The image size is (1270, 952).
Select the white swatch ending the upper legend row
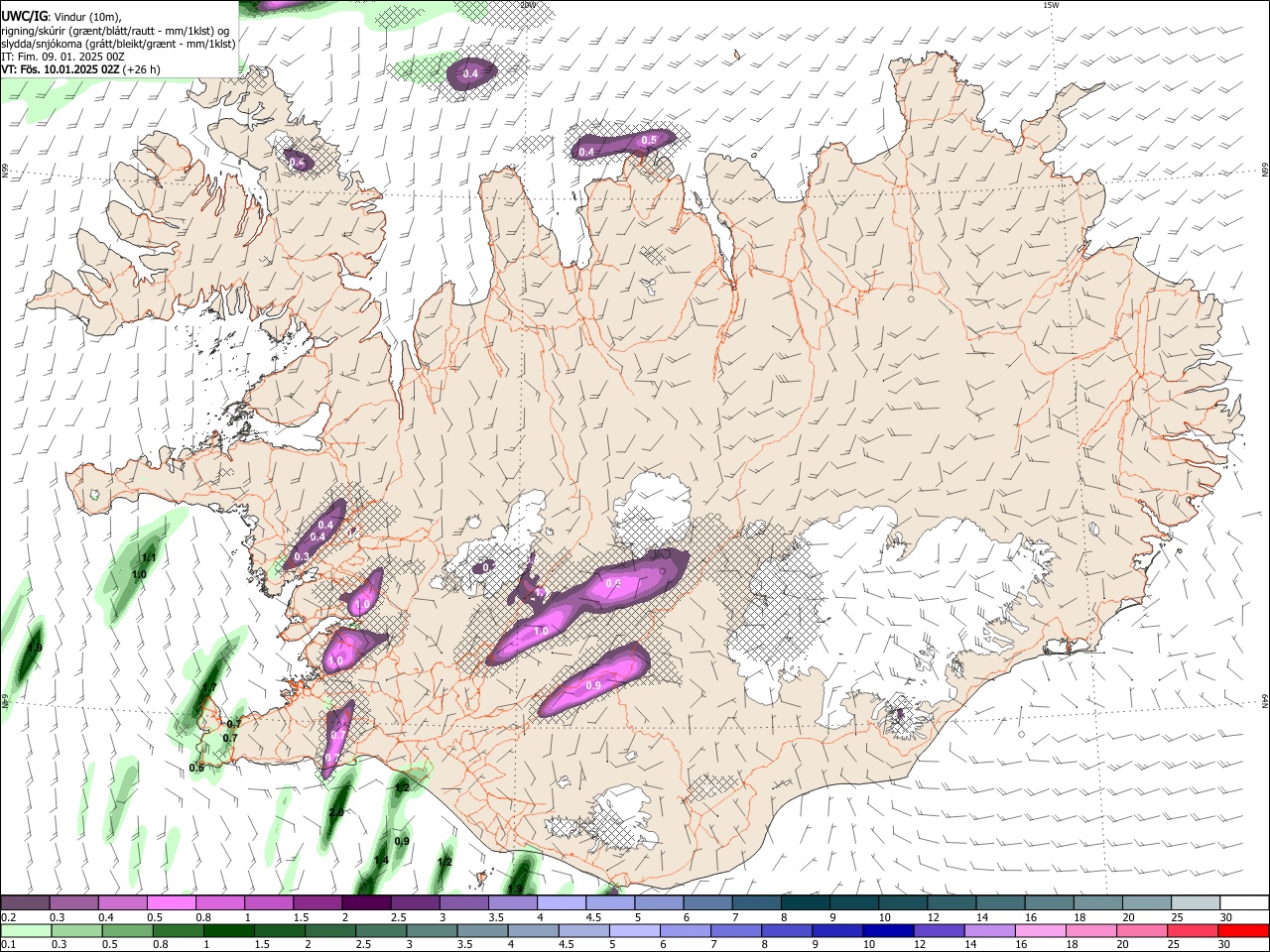click(x=1244, y=902)
